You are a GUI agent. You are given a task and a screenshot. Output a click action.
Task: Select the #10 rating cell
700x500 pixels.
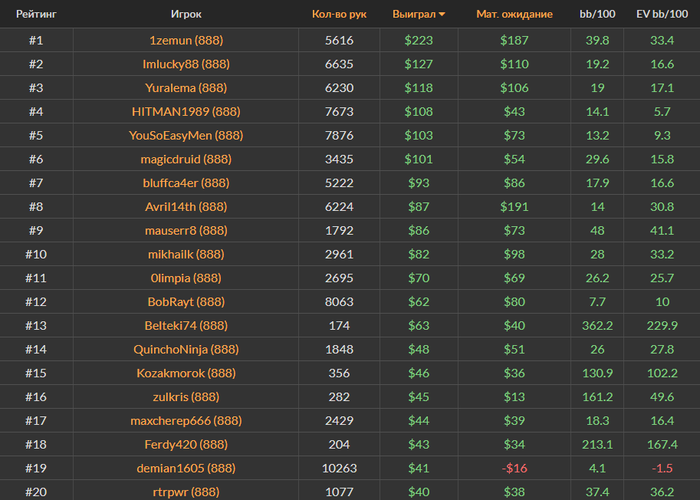coord(36,254)
